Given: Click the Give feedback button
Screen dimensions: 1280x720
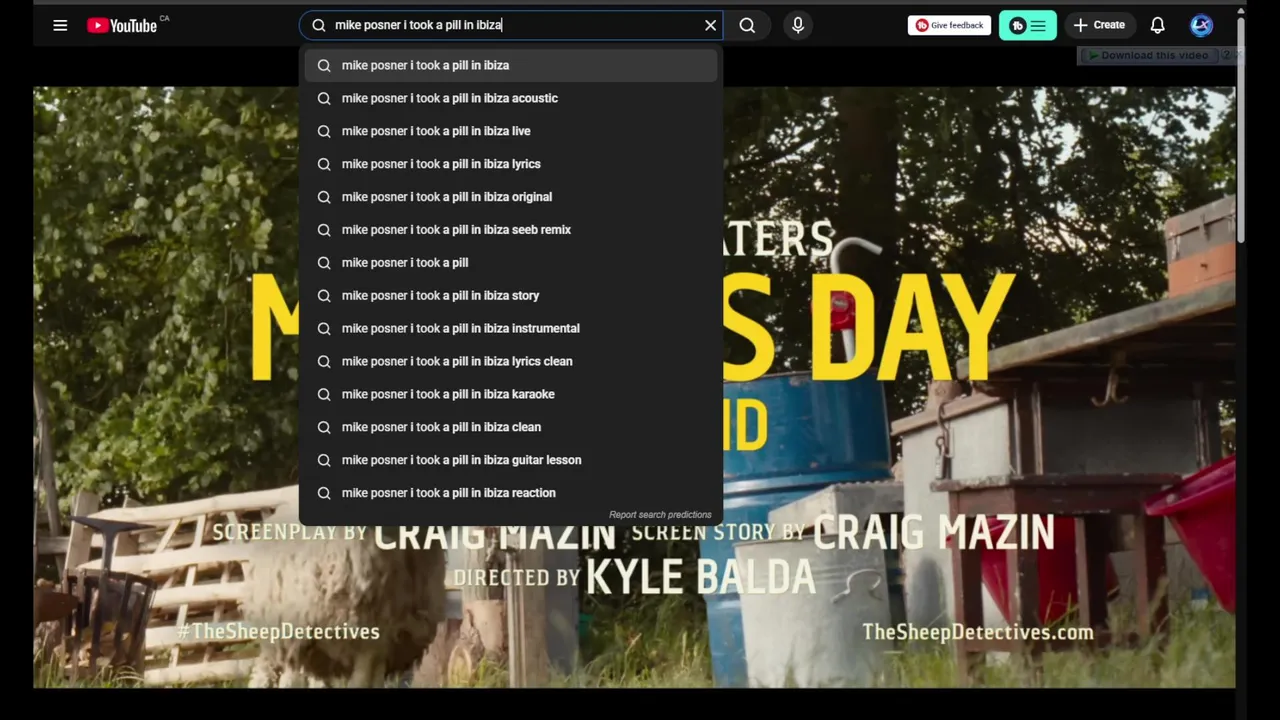Looking at the screenshot, I should coord(949,25).
